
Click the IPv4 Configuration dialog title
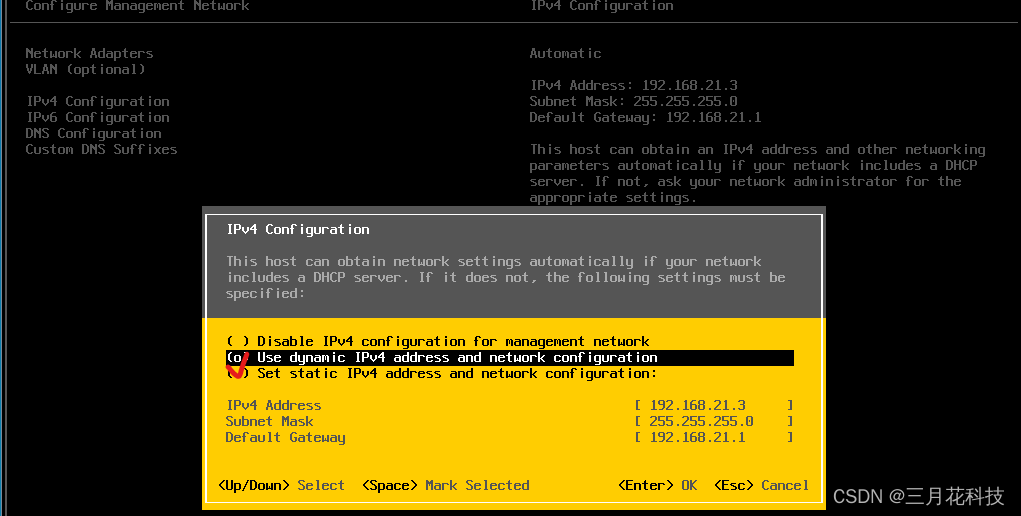point(298,229)
